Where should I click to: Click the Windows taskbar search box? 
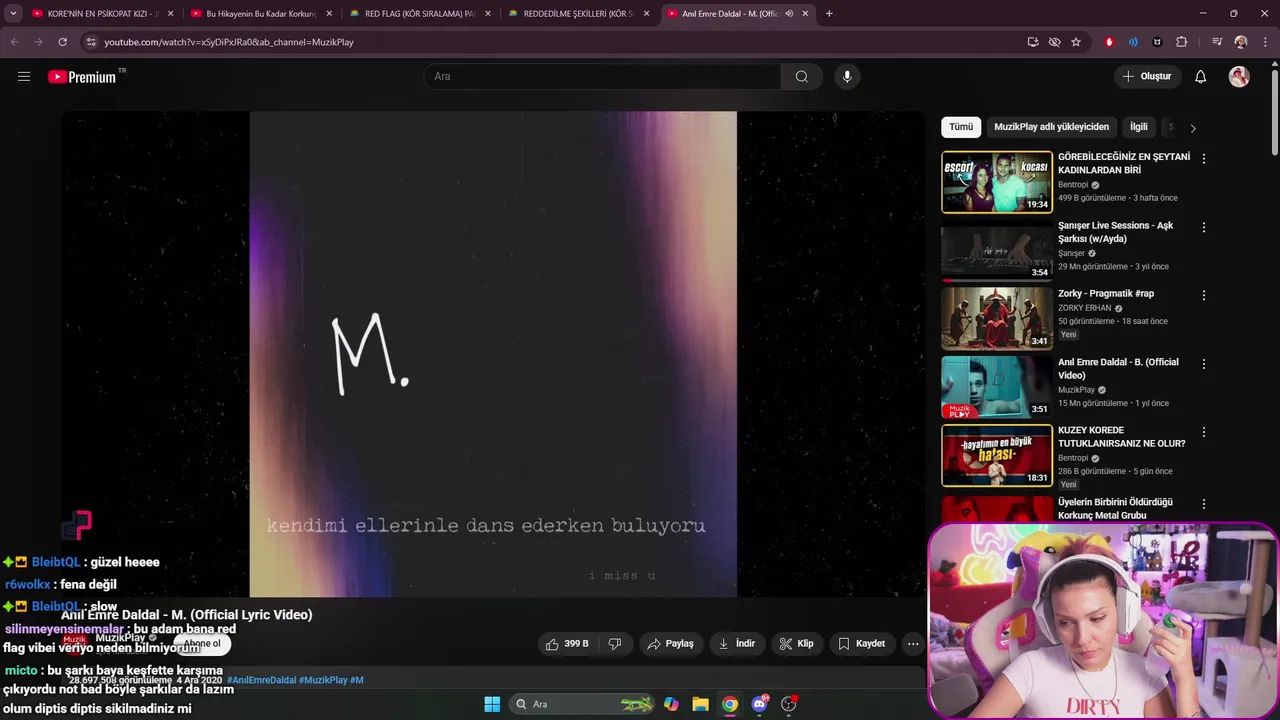coord(583,704)
